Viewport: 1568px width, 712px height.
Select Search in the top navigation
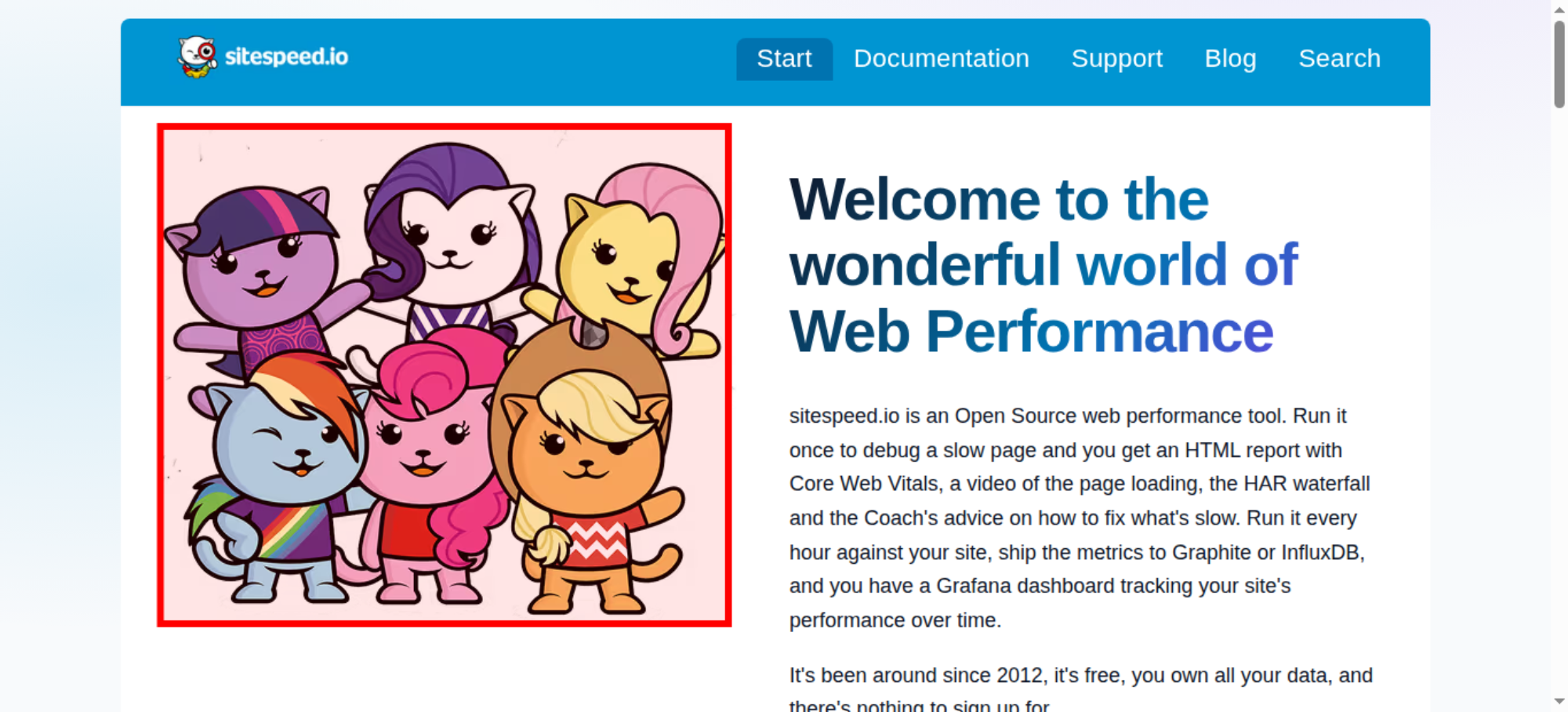1339,59
